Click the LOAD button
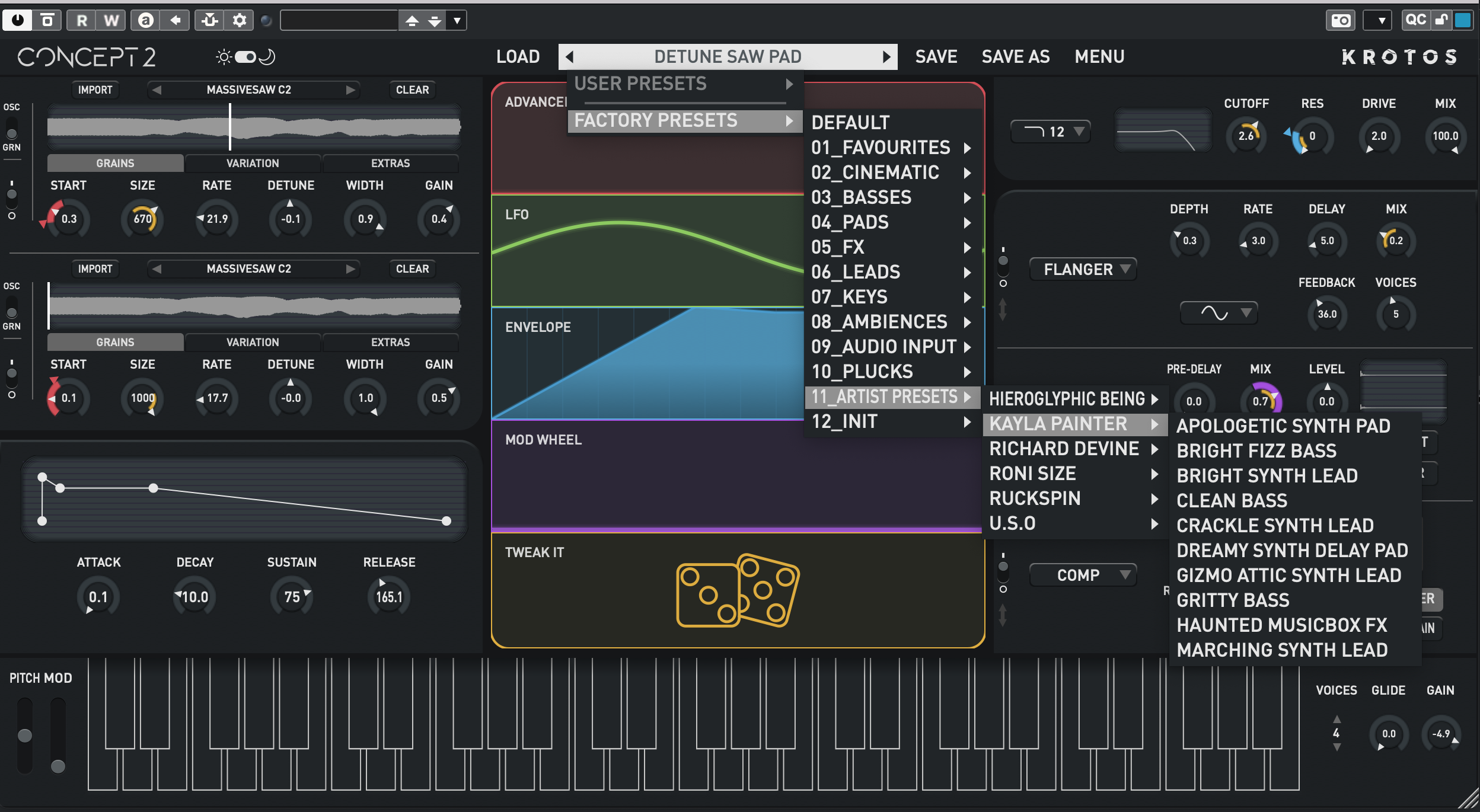The height and width of the screenshot is (812, 1480). (518, 57)
